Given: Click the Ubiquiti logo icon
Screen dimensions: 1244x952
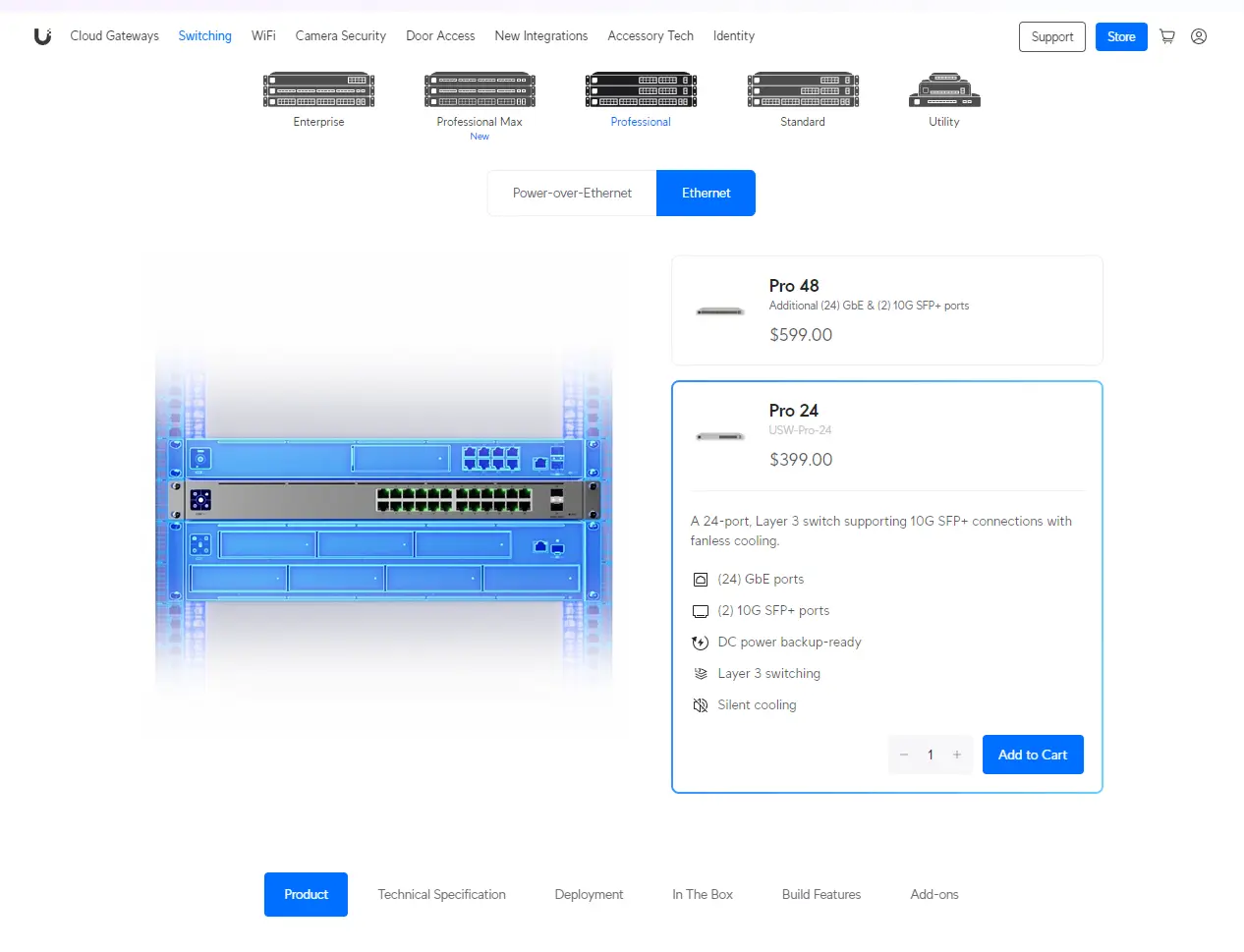Looking at the screenshot, I should (x=42, y=36).
